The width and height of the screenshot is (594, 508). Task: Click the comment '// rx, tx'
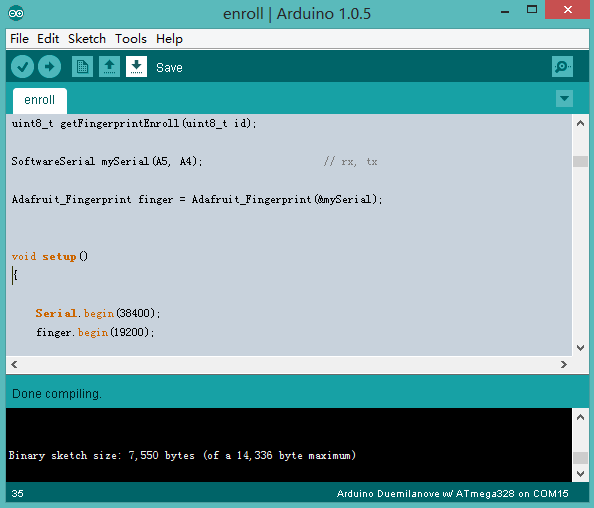[350, 162]
